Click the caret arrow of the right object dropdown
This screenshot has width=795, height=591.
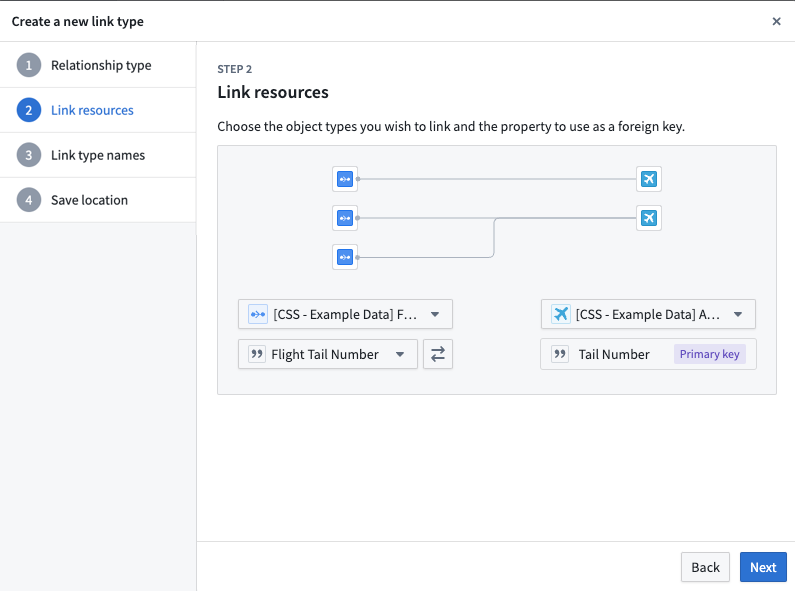point(738,314)
